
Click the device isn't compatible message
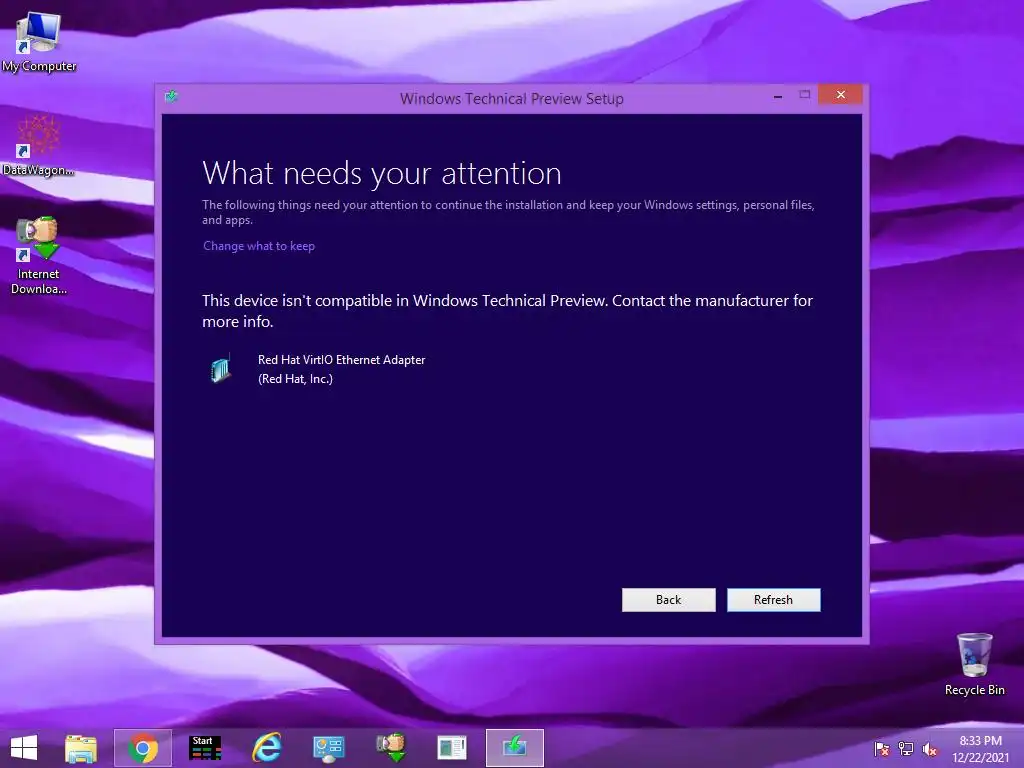point(507,311)
